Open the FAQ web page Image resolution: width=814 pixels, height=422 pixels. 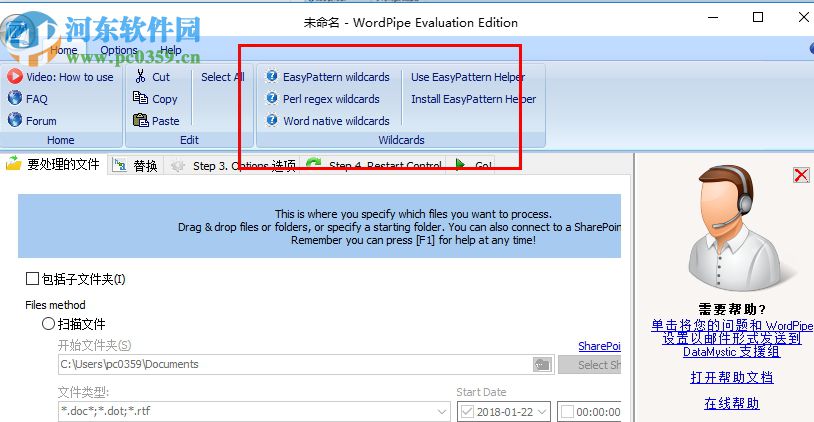tap(28, 99)
